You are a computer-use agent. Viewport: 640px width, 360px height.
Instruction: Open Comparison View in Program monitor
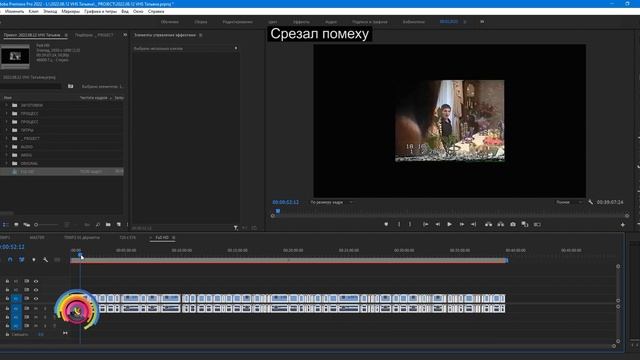click(525, 224)
